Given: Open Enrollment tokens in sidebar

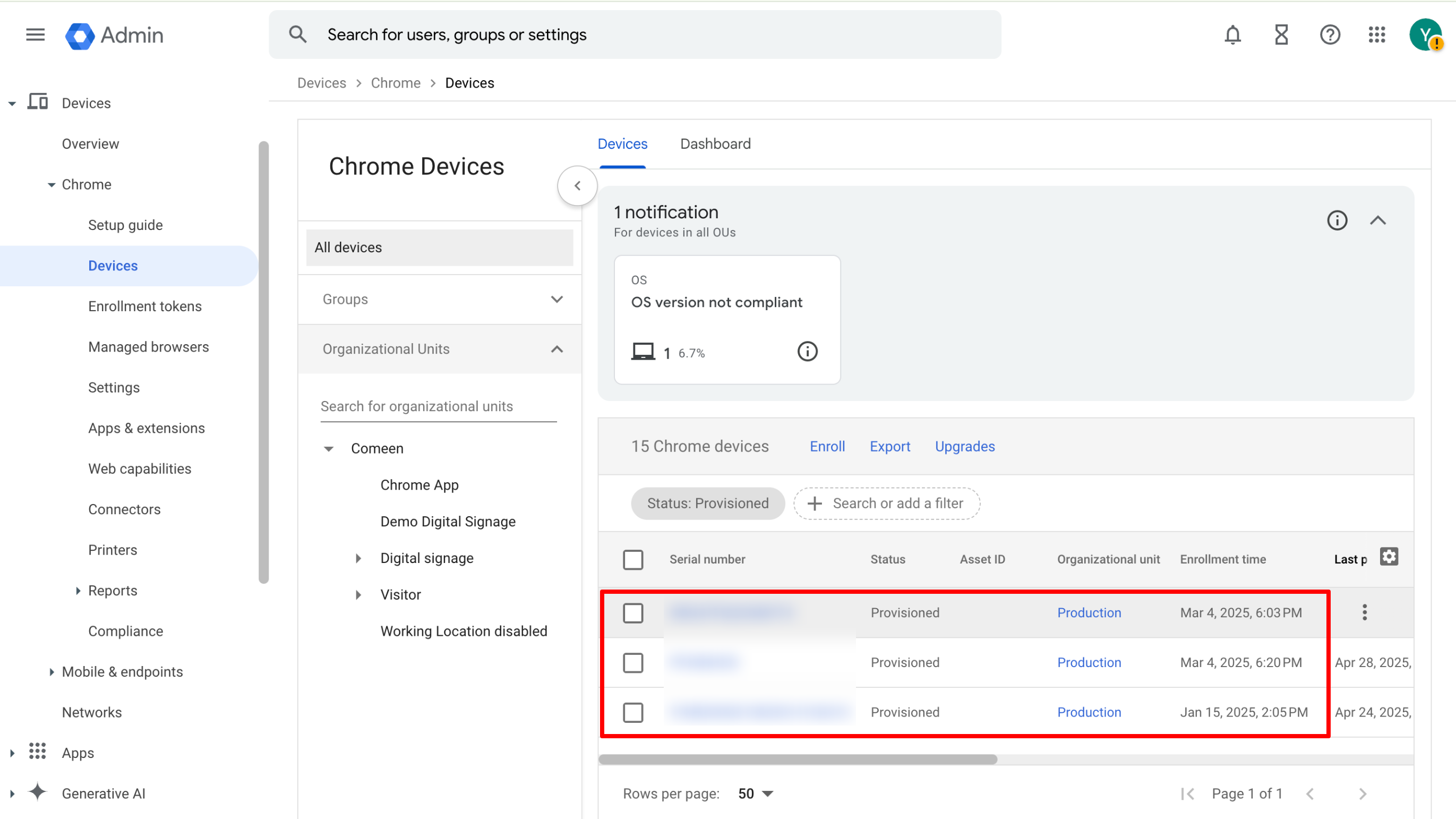Looking at the screenshot, I should [144, 306].
